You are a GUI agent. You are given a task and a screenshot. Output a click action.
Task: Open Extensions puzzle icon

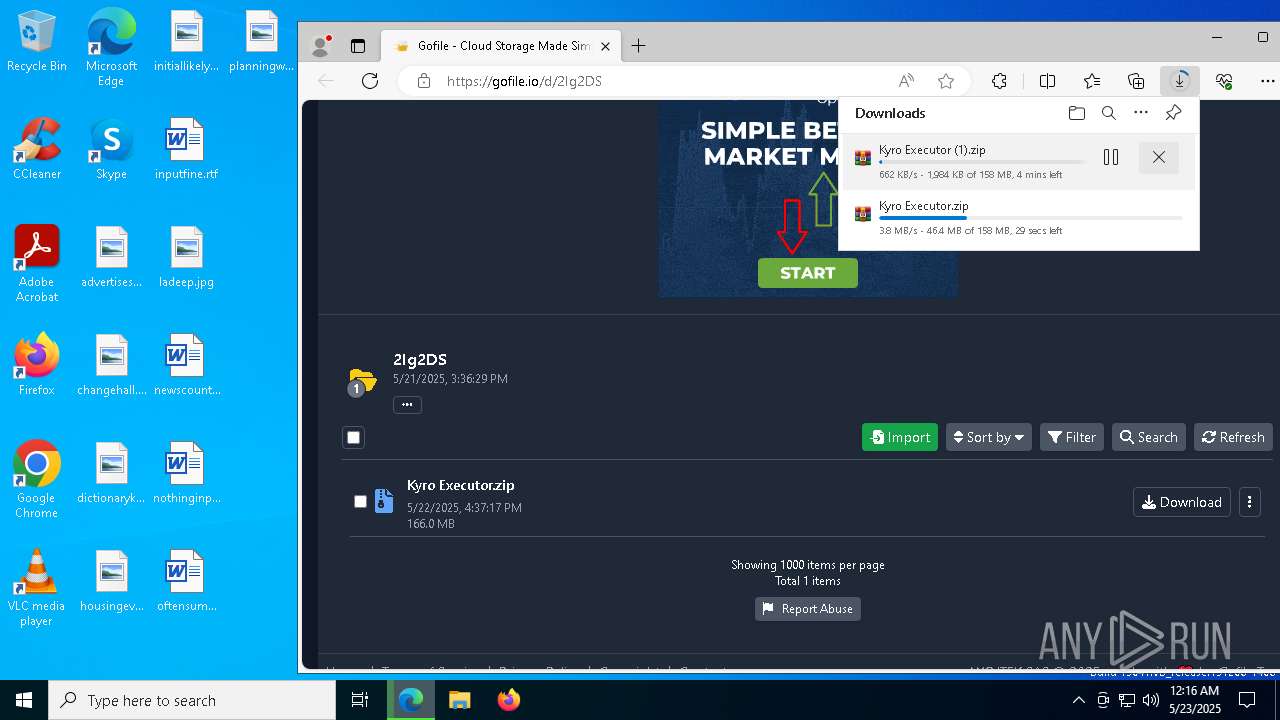(999, 81)
